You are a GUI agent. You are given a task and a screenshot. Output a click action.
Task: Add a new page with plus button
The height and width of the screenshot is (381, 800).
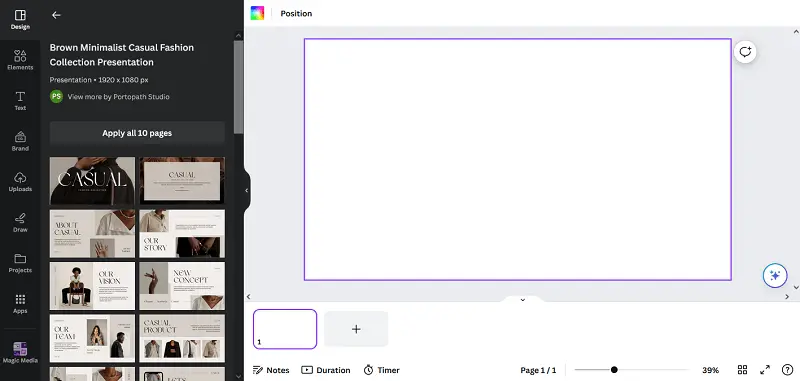pyautogui.click(x=356, y=329)
